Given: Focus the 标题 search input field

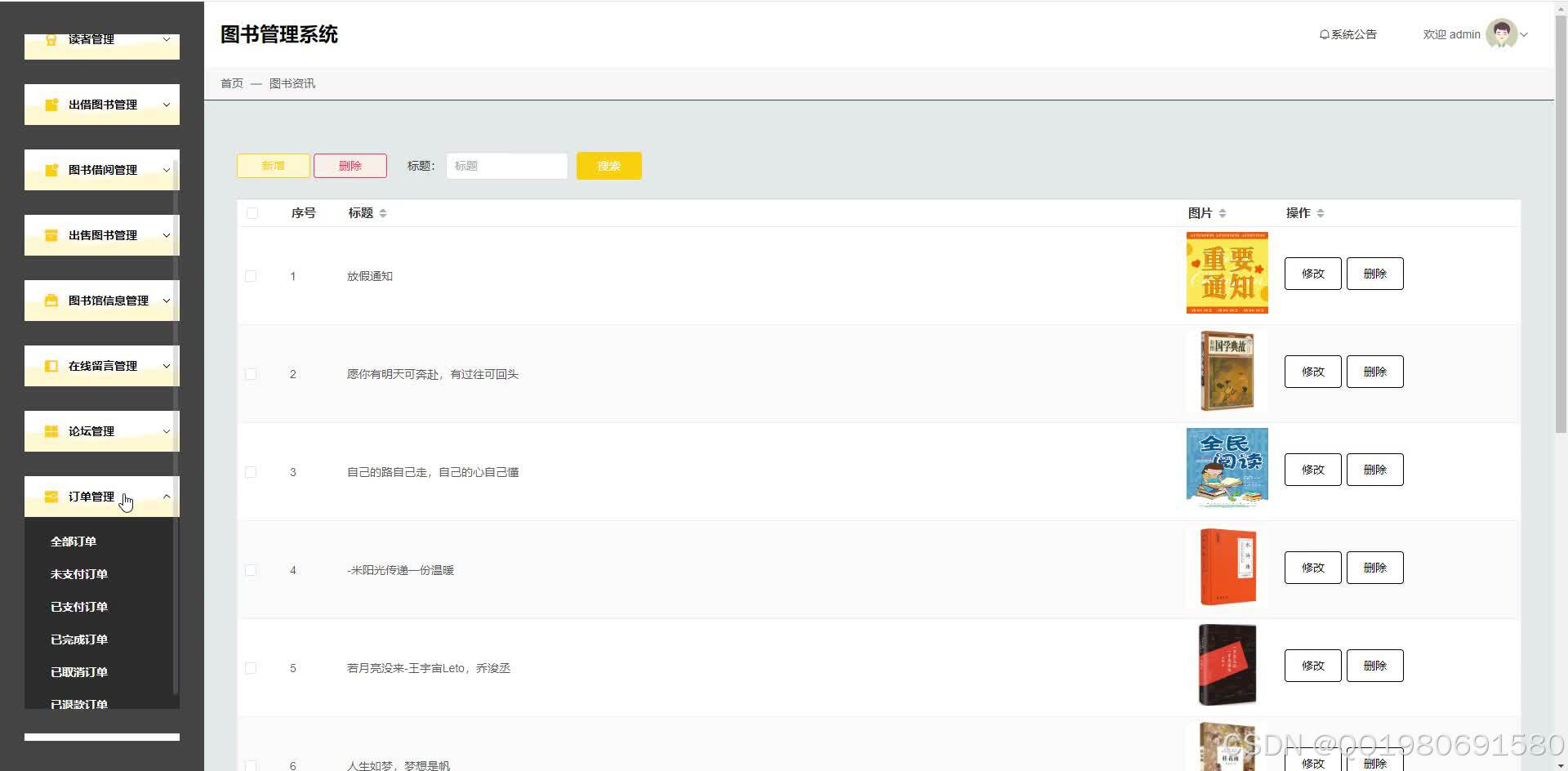Looking at the screenshot, I should 507,166.
